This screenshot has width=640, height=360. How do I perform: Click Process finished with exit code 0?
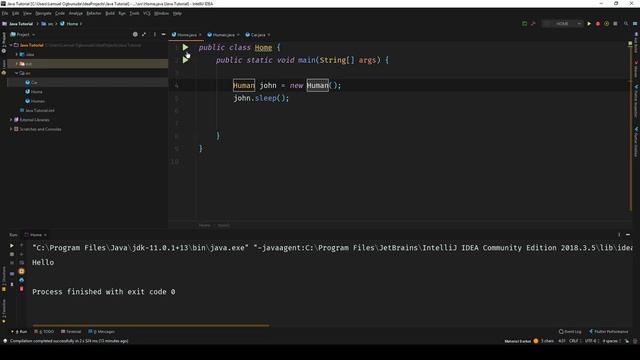104,292
